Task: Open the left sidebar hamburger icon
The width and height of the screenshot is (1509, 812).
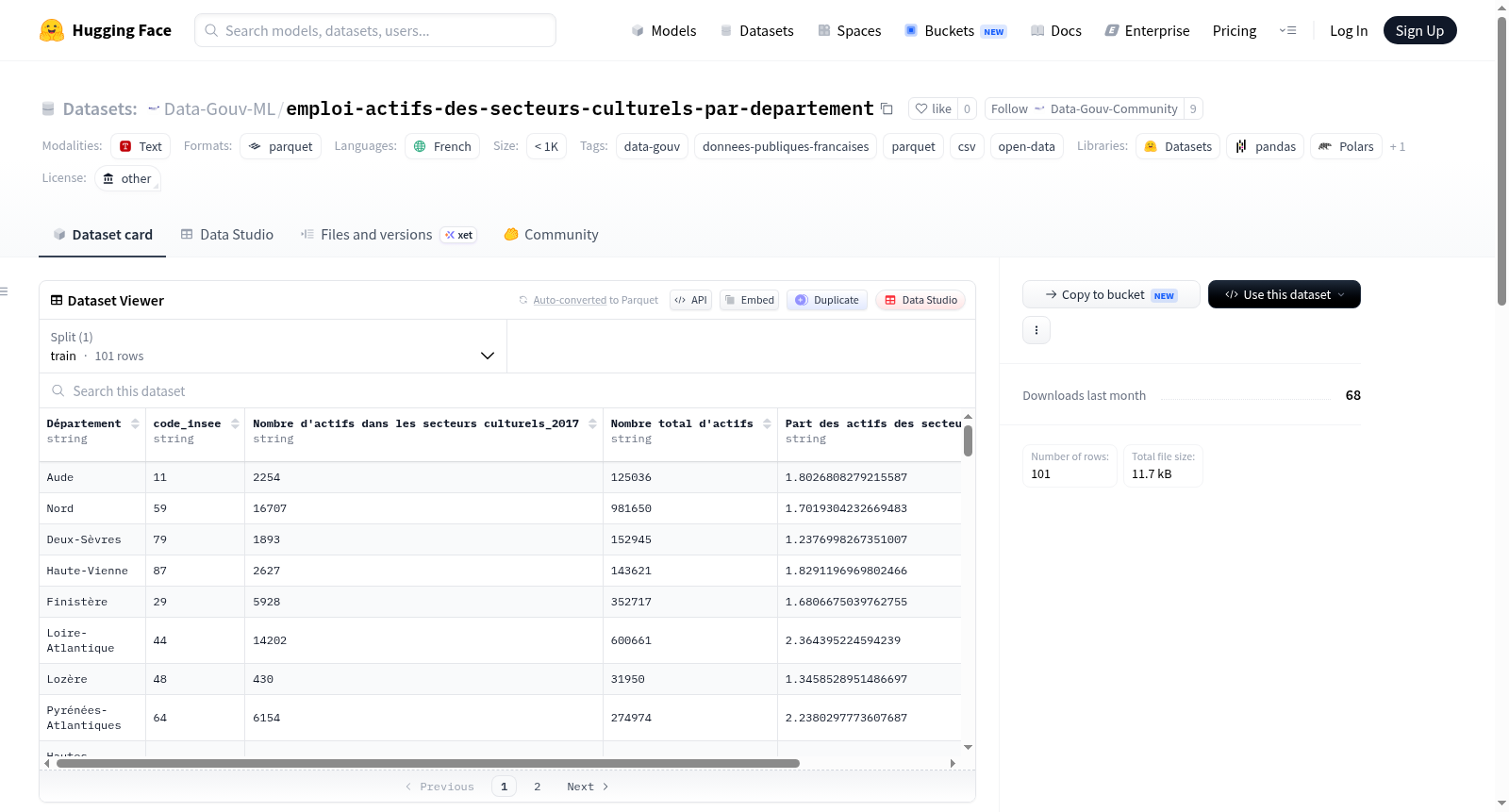Action: pyautogui.click(x=4, y=291)
